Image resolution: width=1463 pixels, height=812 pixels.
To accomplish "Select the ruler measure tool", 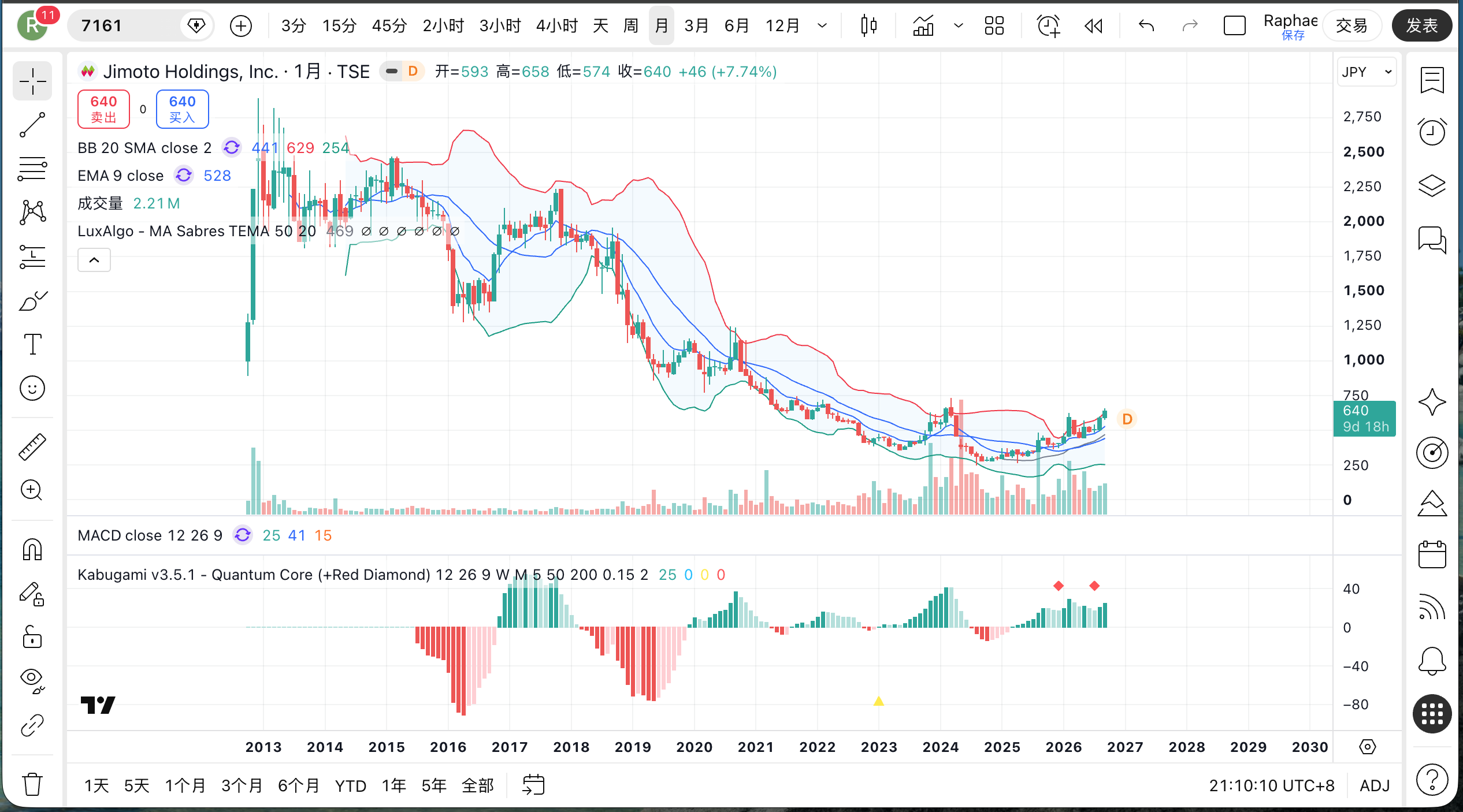I will pyautogui.click(x=32, y=447).
